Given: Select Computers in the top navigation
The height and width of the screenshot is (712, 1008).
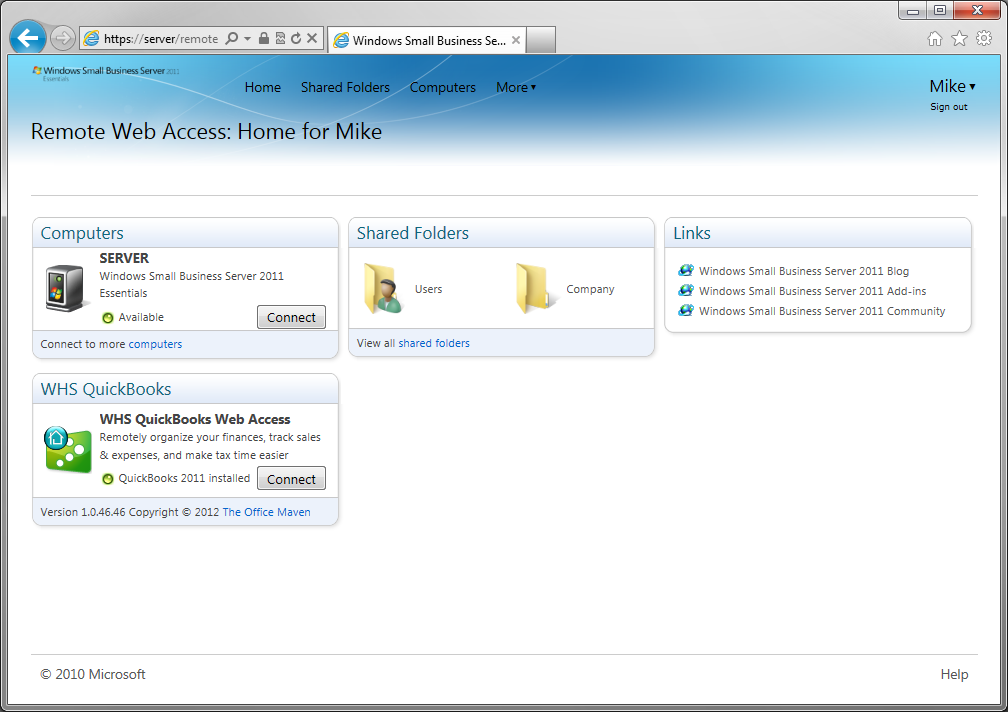Looking at the screenshot, I should (x=442, y=87).
